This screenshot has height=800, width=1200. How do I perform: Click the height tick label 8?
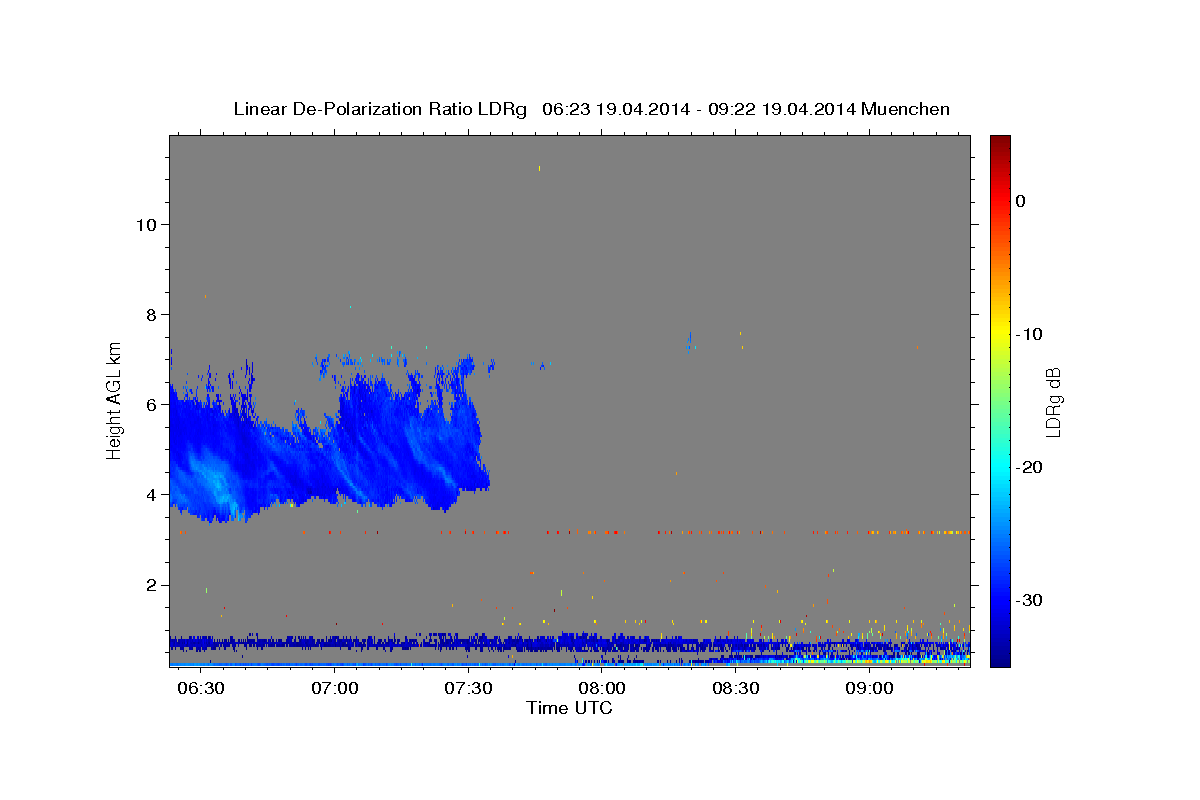click(x=149, y=314)
